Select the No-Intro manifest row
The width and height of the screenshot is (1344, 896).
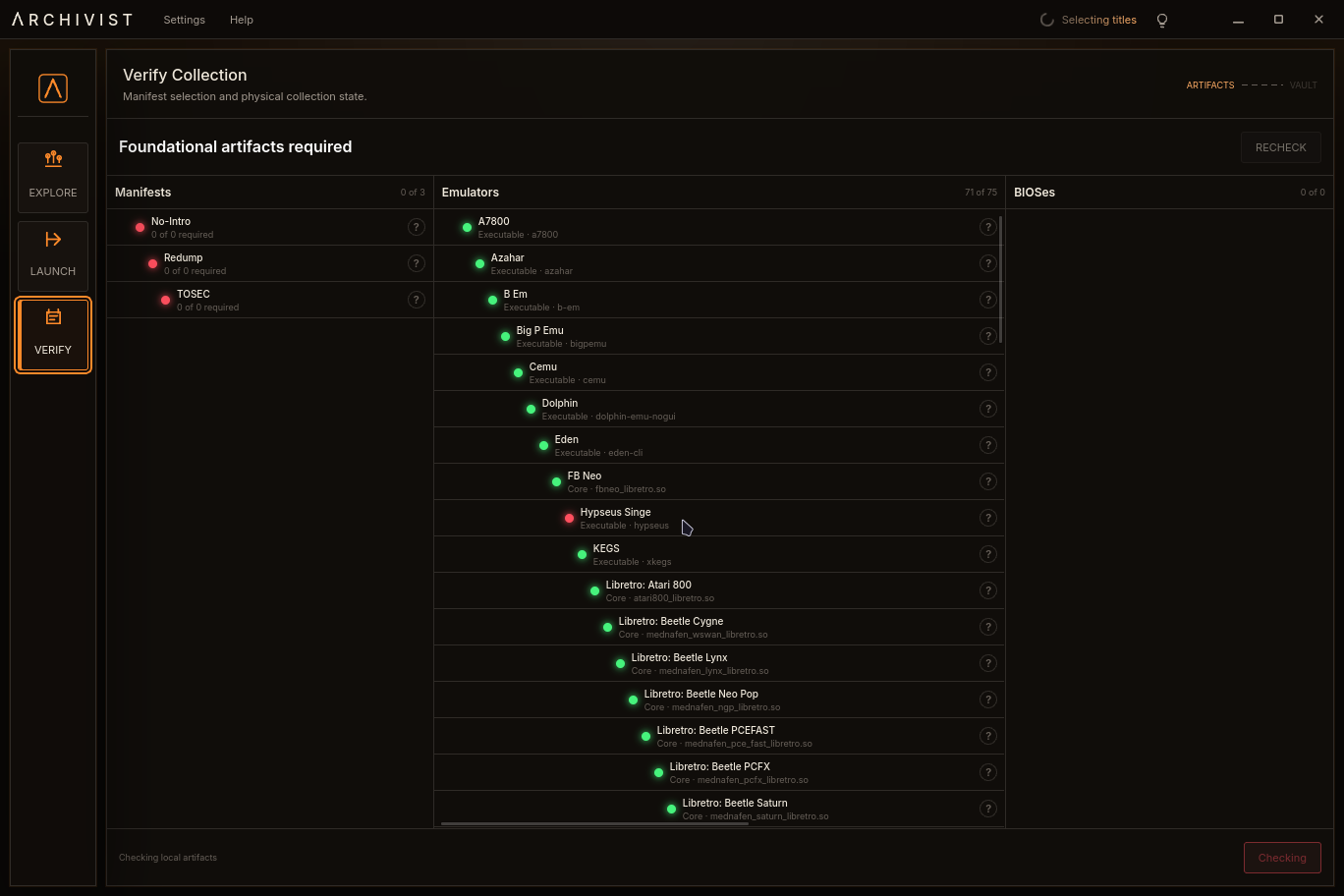(x=270, y=227)
